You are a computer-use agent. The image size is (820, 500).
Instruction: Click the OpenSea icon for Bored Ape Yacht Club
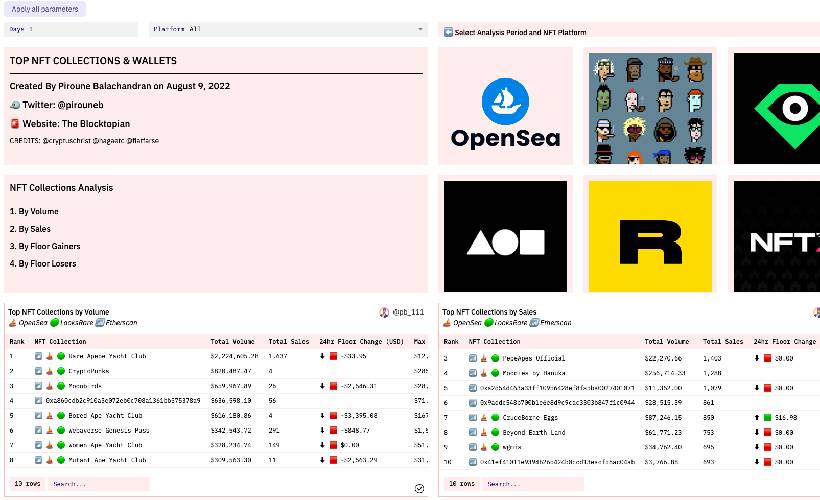pyautogui.click(x=49, y=416)
